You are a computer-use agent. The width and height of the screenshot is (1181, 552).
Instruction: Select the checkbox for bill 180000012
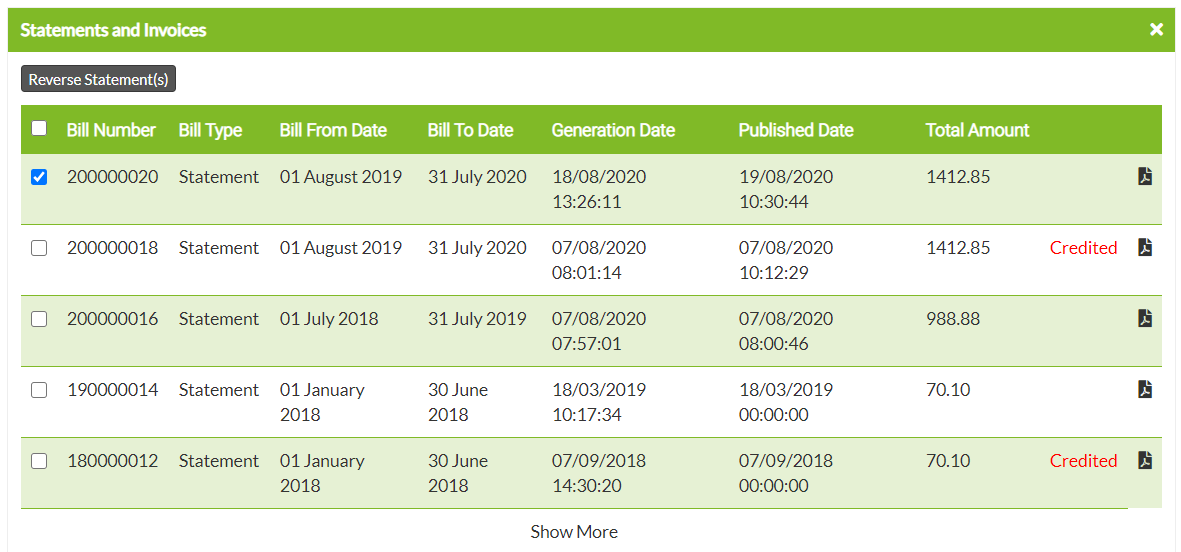click(39, 461)
